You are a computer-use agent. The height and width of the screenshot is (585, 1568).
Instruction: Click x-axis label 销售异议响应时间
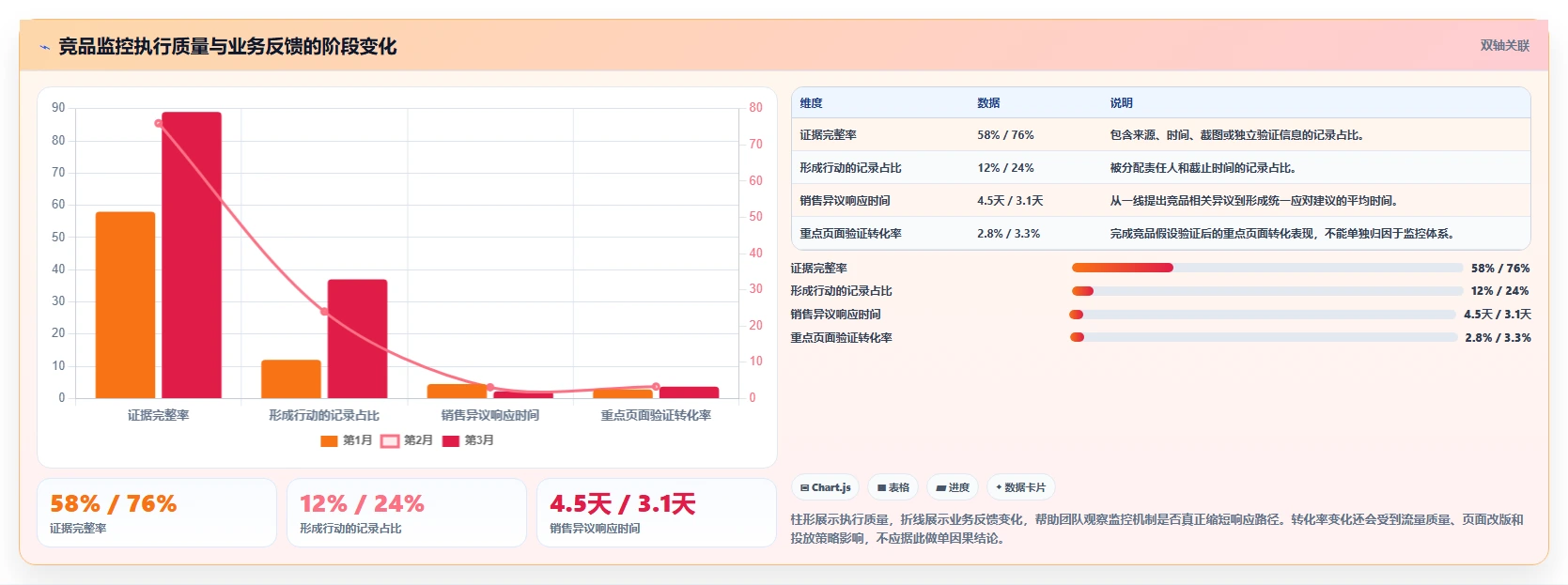[490, 415]
